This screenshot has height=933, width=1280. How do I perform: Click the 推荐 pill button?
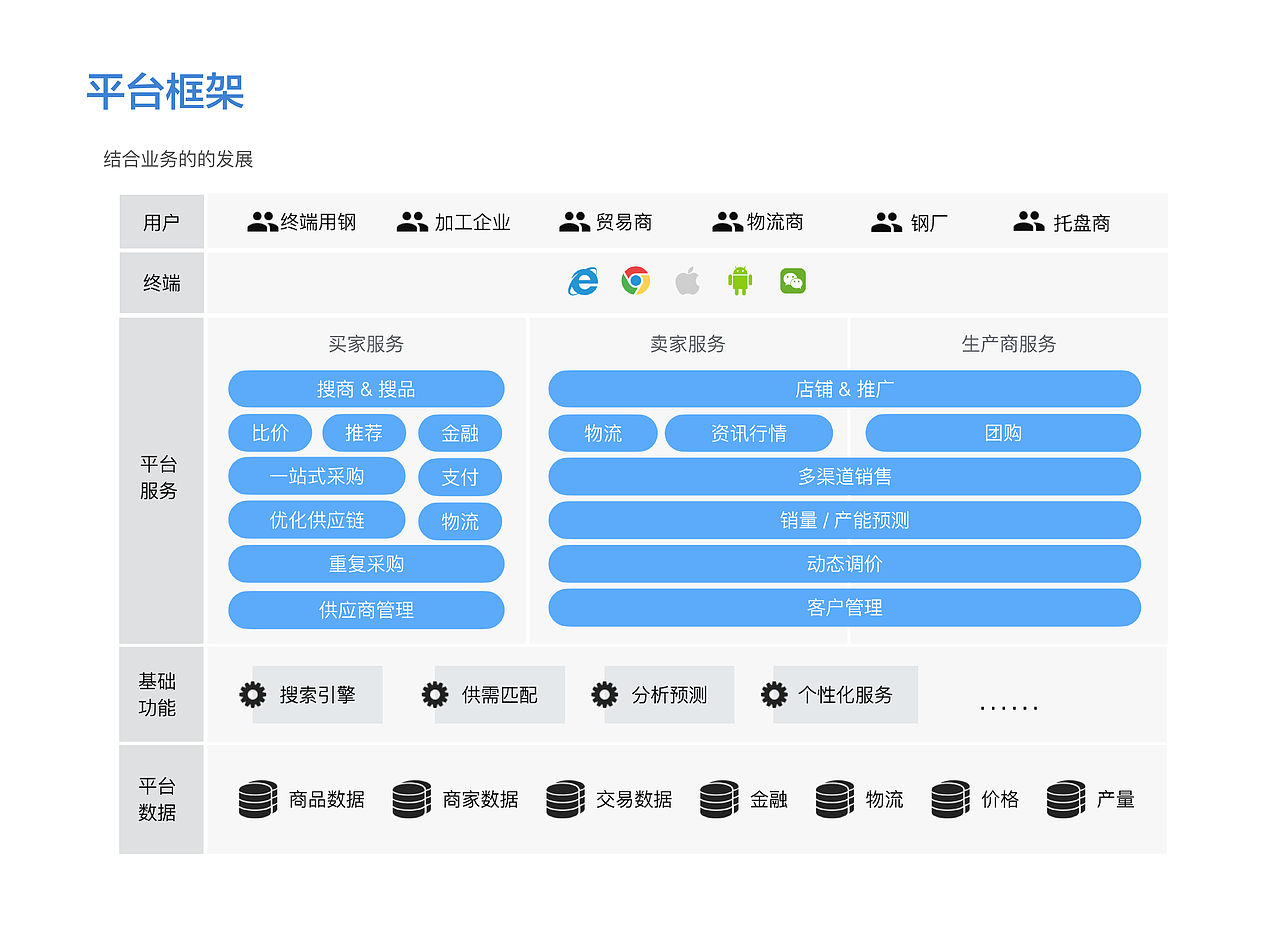pos(364,433)
